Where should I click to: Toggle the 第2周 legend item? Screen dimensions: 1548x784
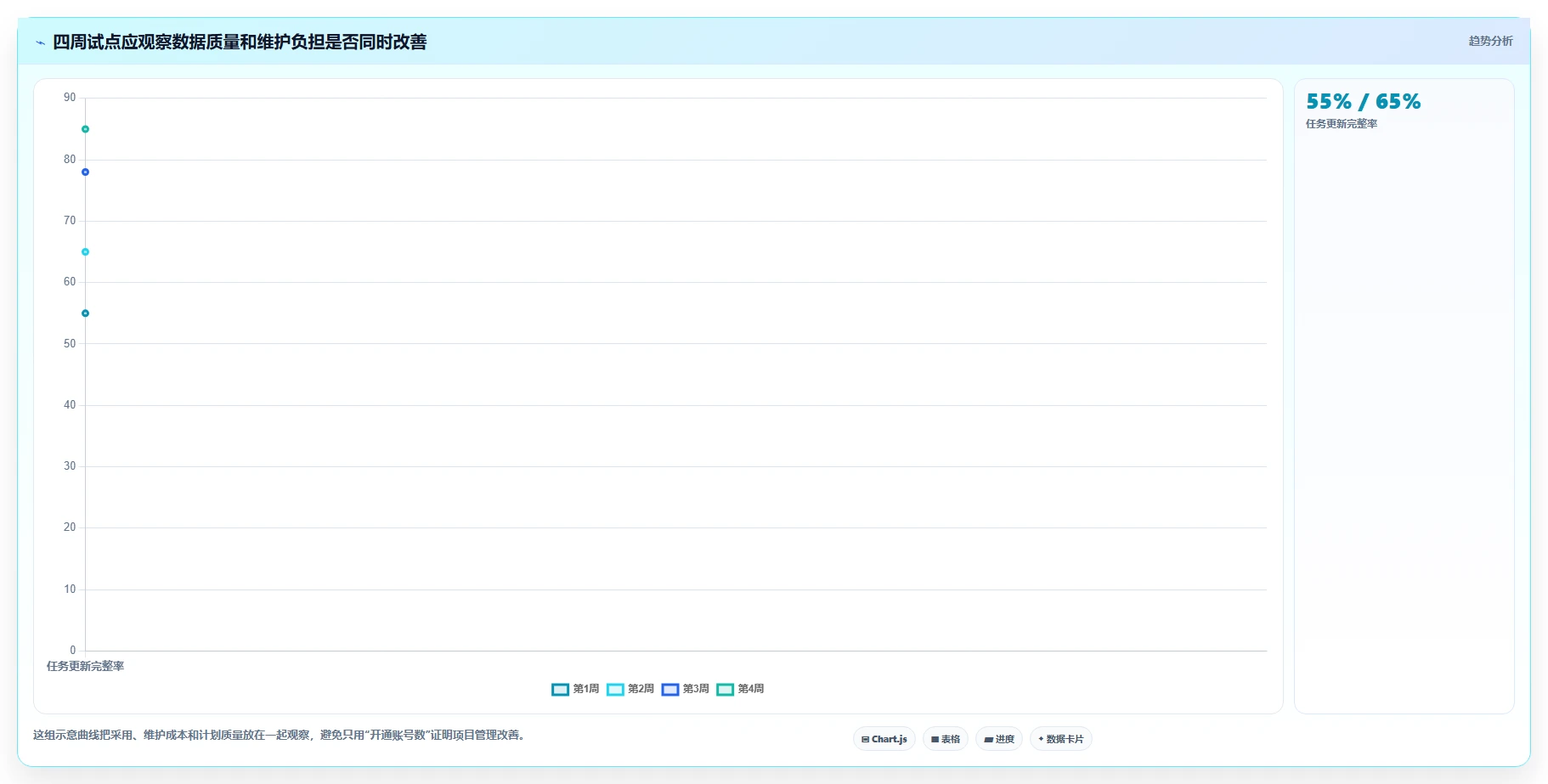[x=630, y=689]
